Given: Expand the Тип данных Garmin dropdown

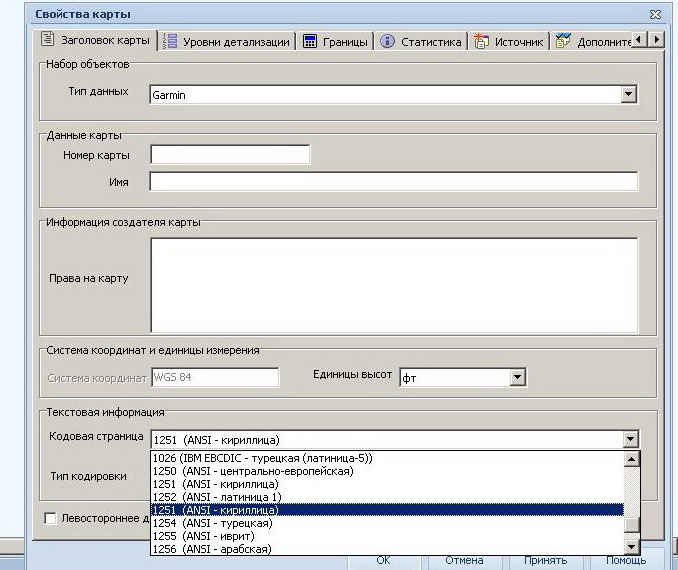Looking at the screenshot, I should click(x=628, y=95).
